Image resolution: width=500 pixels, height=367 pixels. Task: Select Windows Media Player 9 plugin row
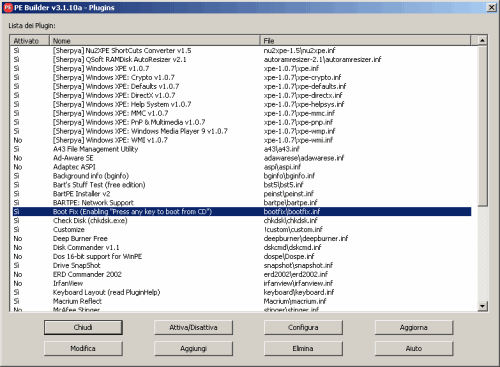[242, 131]
